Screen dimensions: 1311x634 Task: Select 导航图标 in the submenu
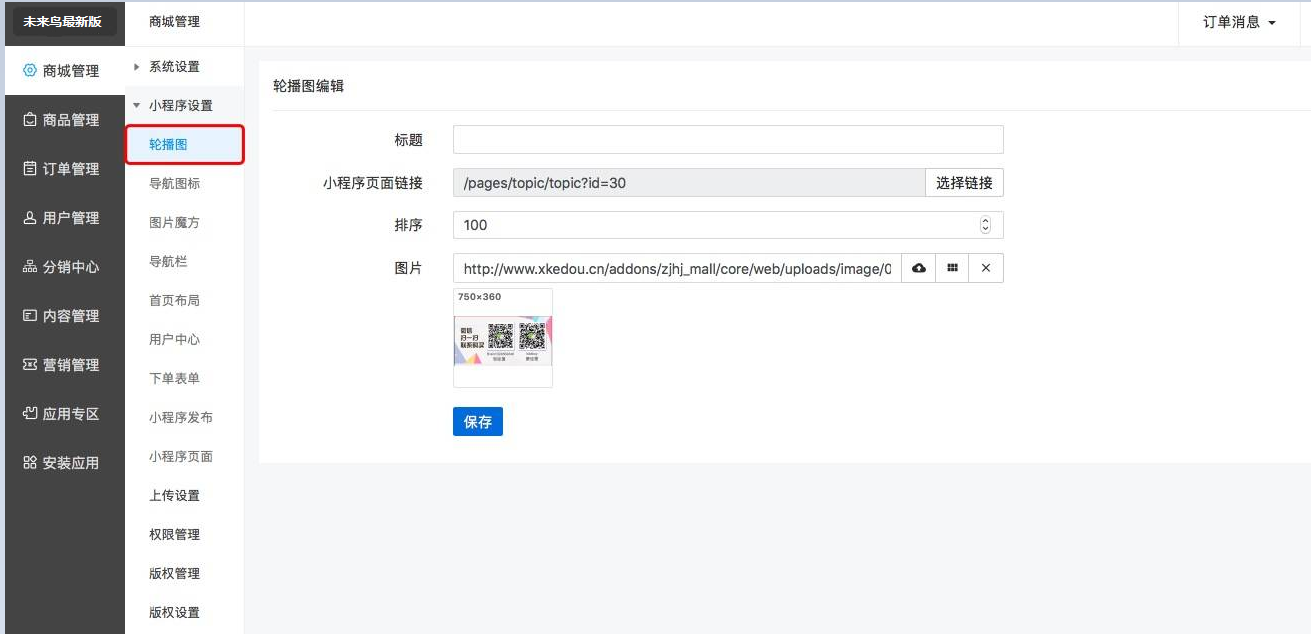175,184
